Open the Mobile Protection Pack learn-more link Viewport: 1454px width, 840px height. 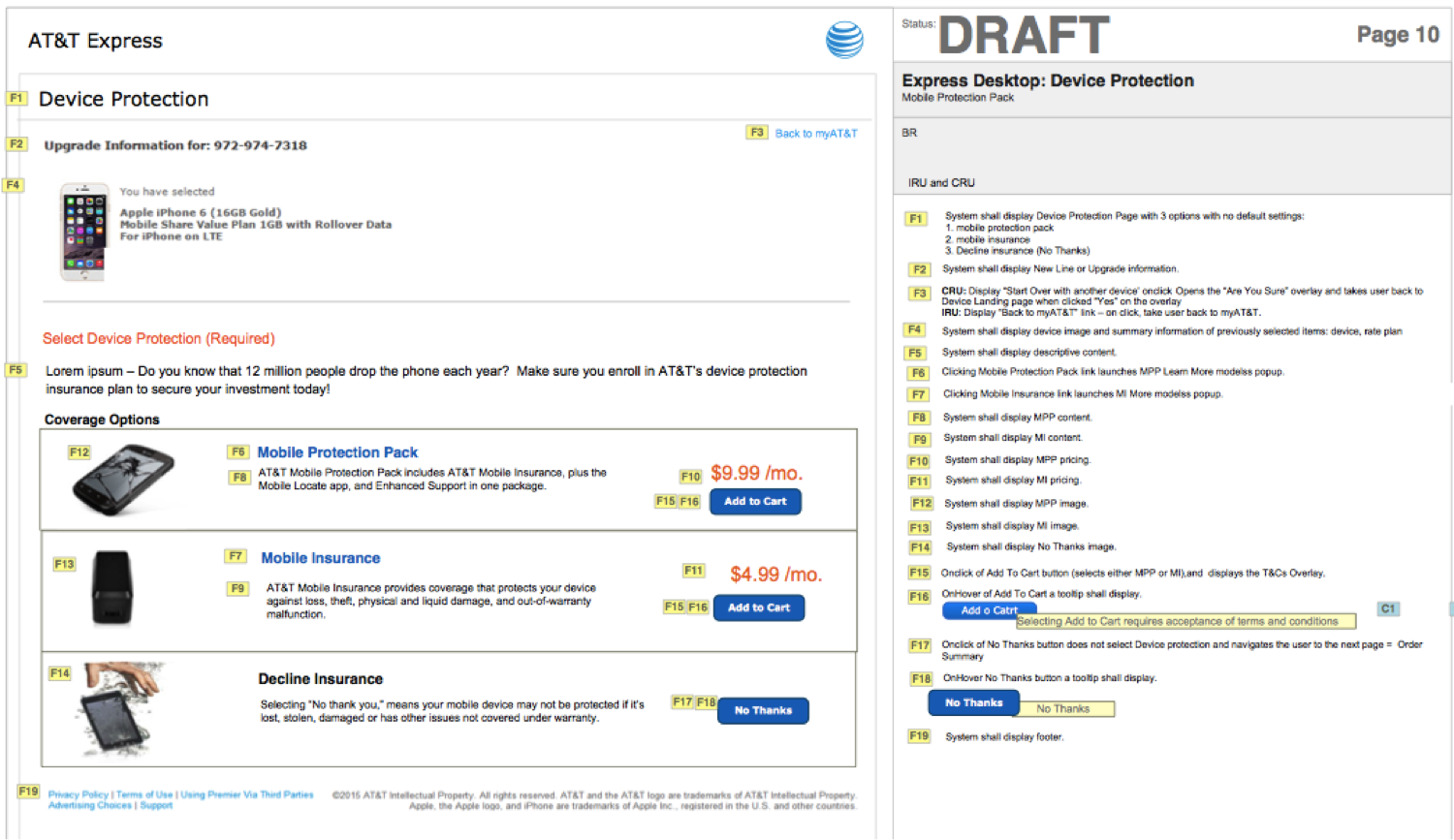pyautogui.click(x=337, y=452)
